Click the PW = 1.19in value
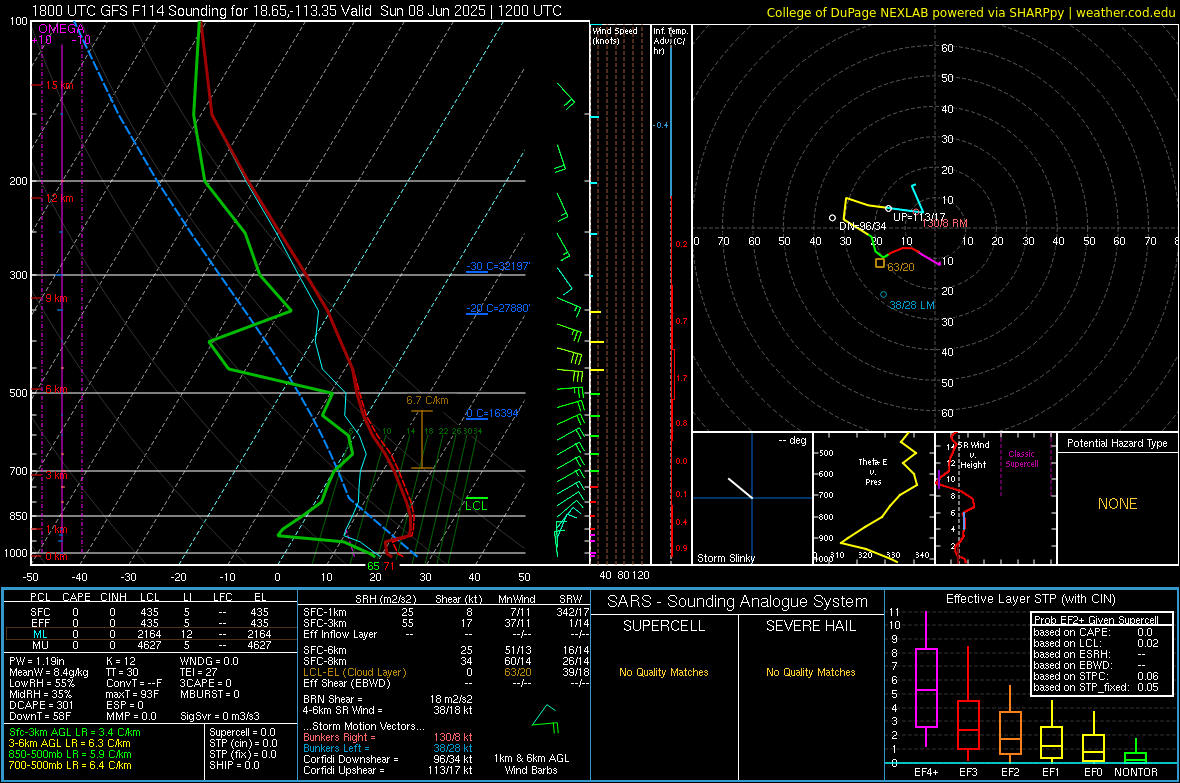 pyautogui.click(x=37, y=661)
